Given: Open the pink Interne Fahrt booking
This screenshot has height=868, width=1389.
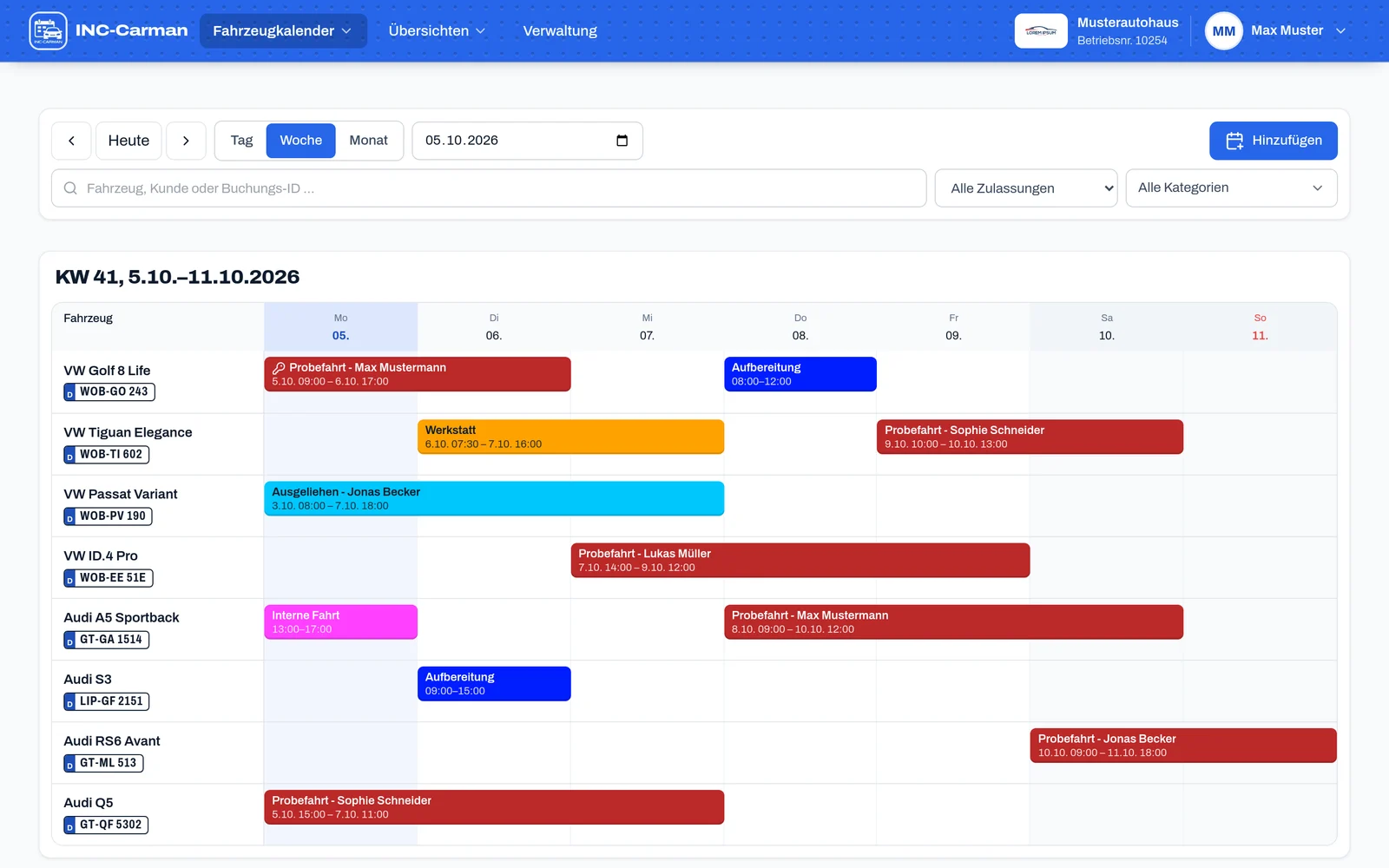Looking at the screenshot, I should (341, 621).
